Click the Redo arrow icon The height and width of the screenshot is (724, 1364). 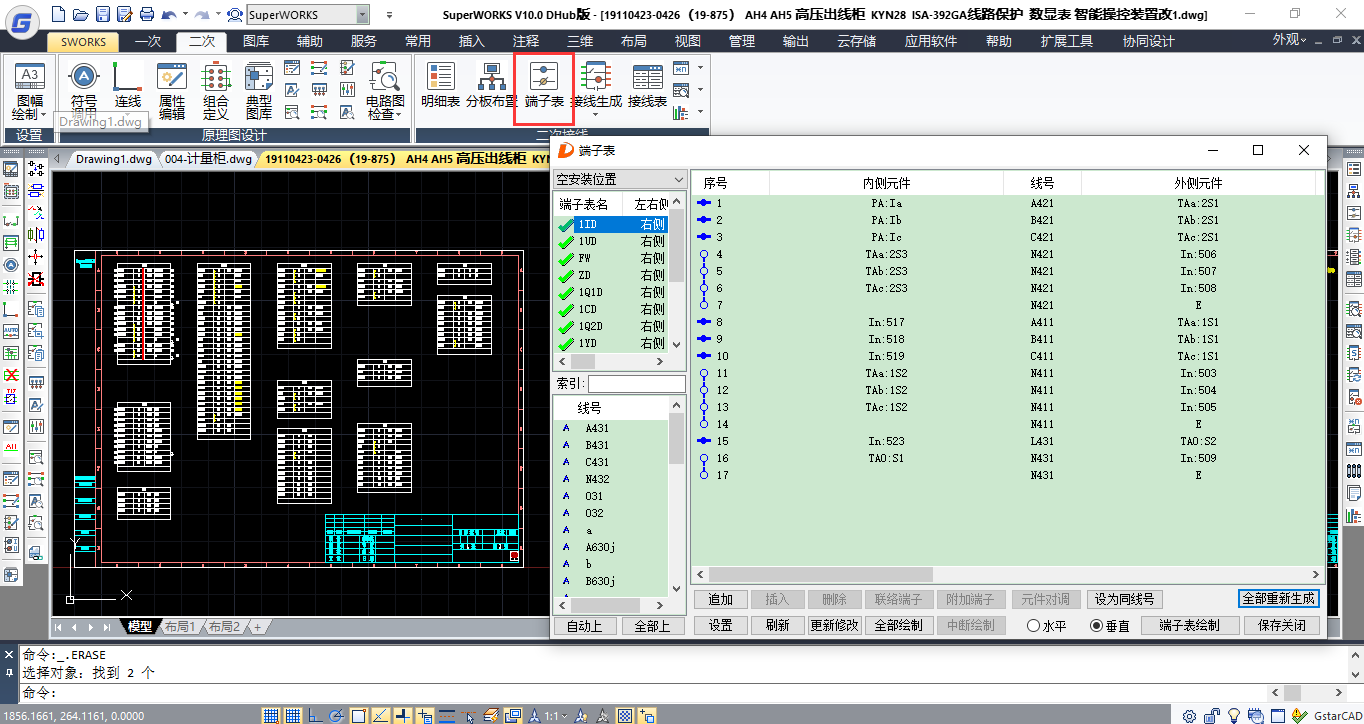click(x=201, y=14)
